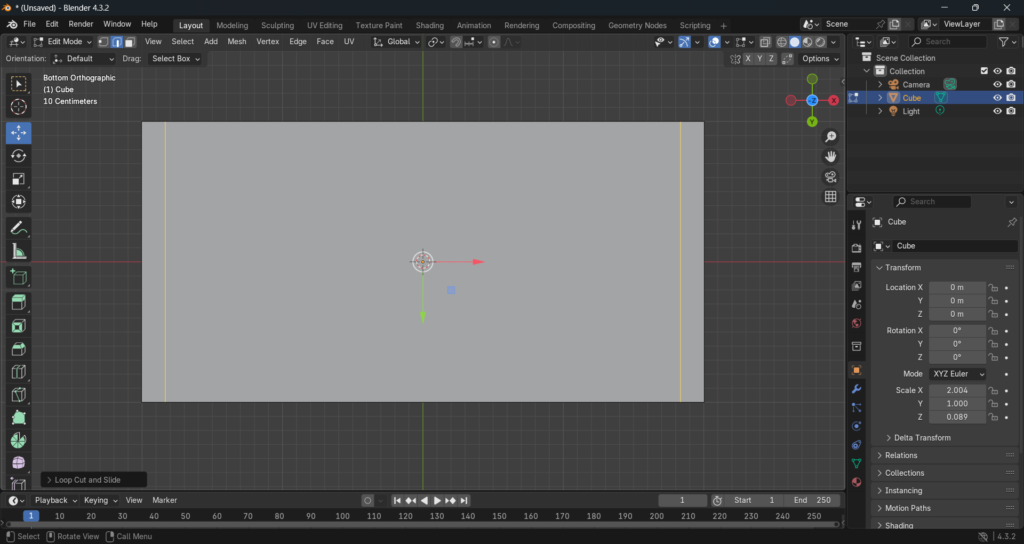Switch to the Sculpting workspace tab

pos(277,25)
